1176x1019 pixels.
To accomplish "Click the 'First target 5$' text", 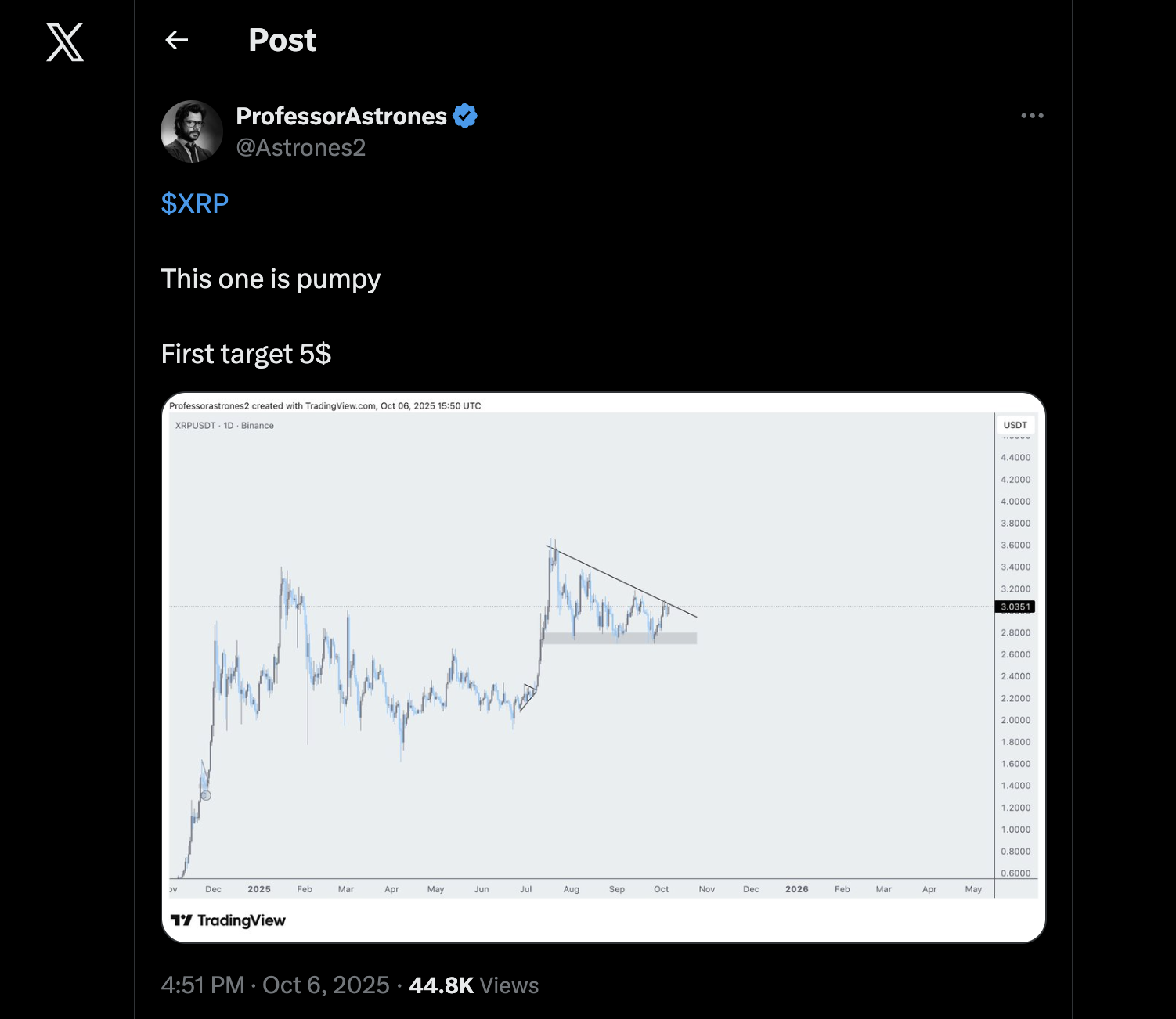I will point(246,354).
